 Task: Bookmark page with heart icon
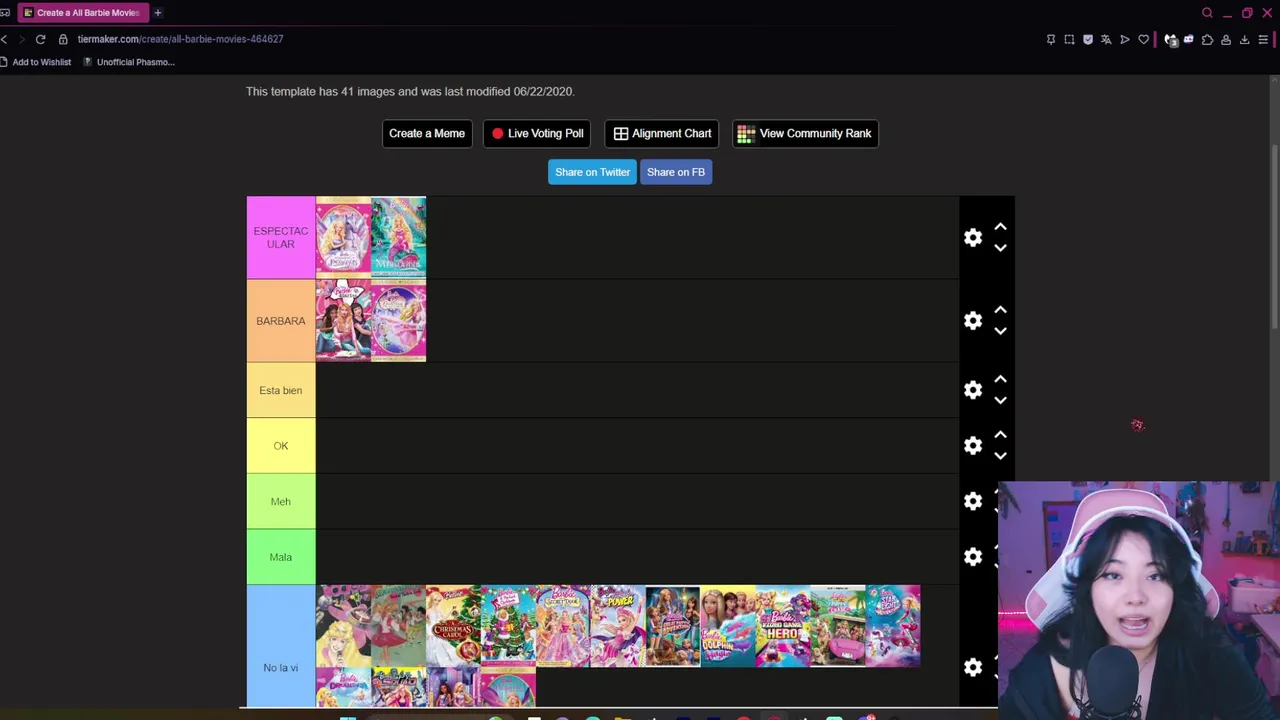[x=1144, y=40]
